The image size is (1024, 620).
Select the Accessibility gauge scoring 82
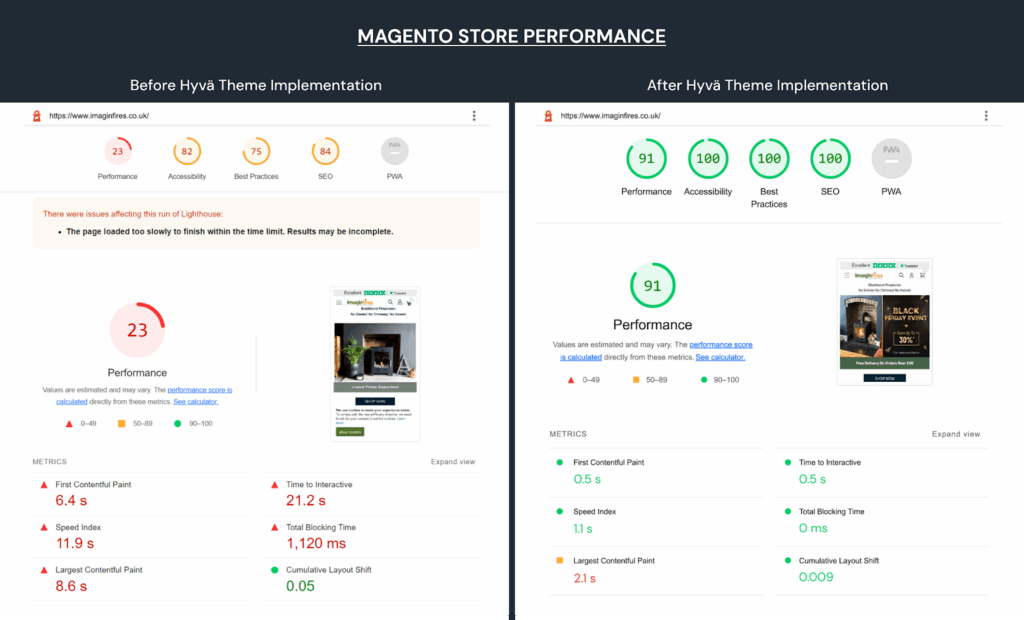pos(187,152)
